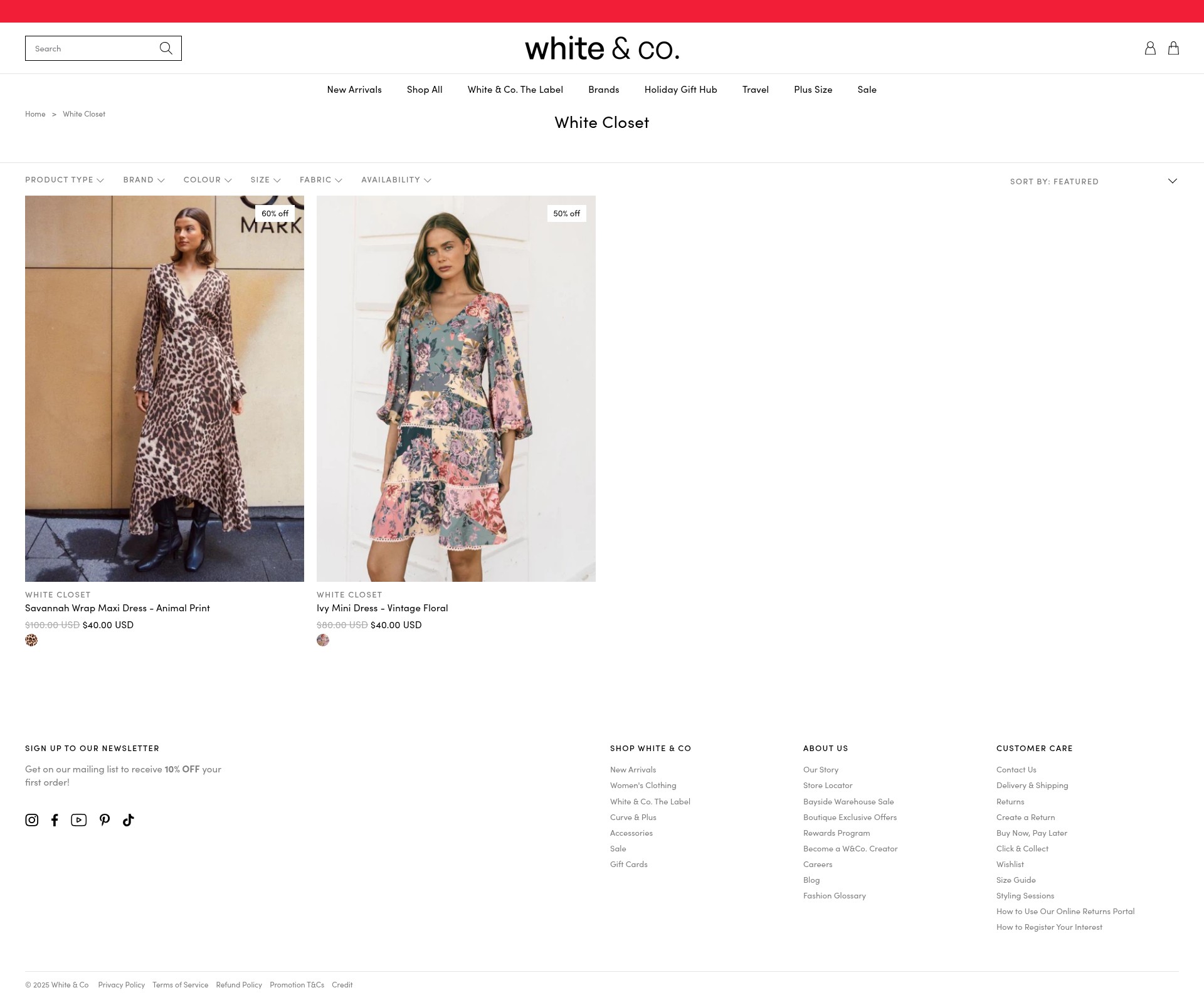Open the Pinterest profile icon
The image size is (1204, 1000).
105,820
